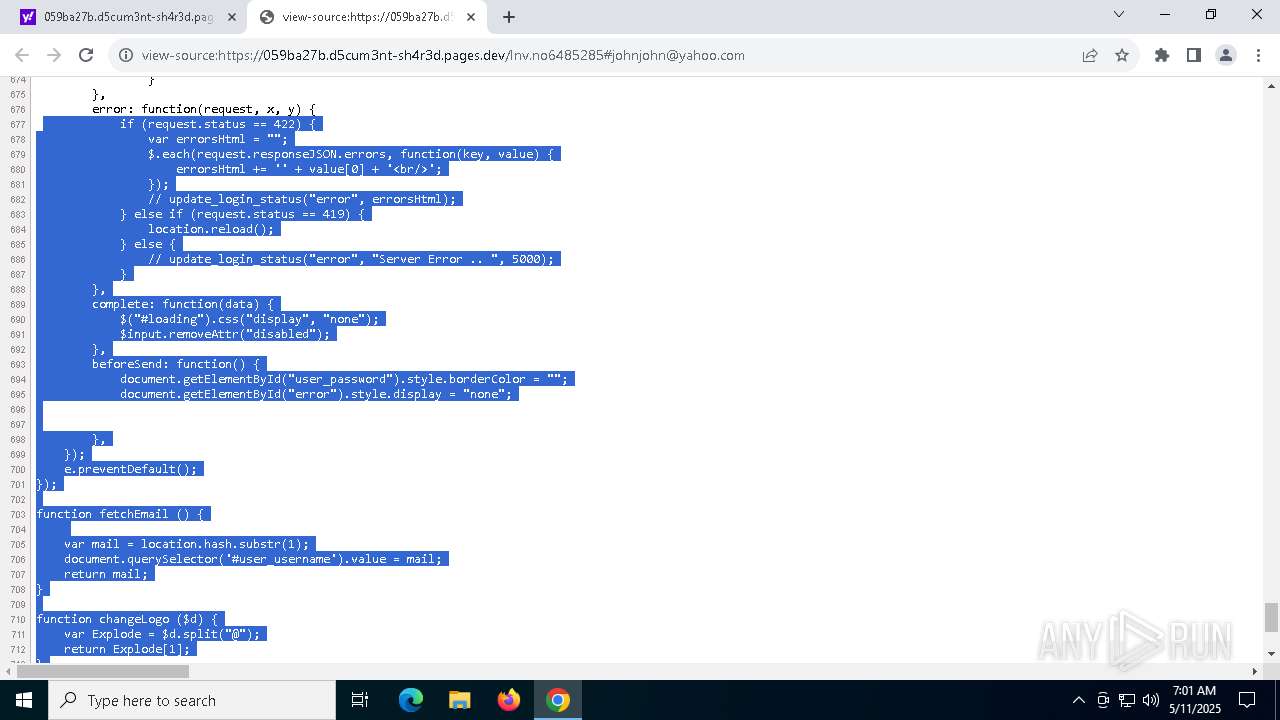Click line '$input.removeAttr("disabled");'

coord(225,334)
